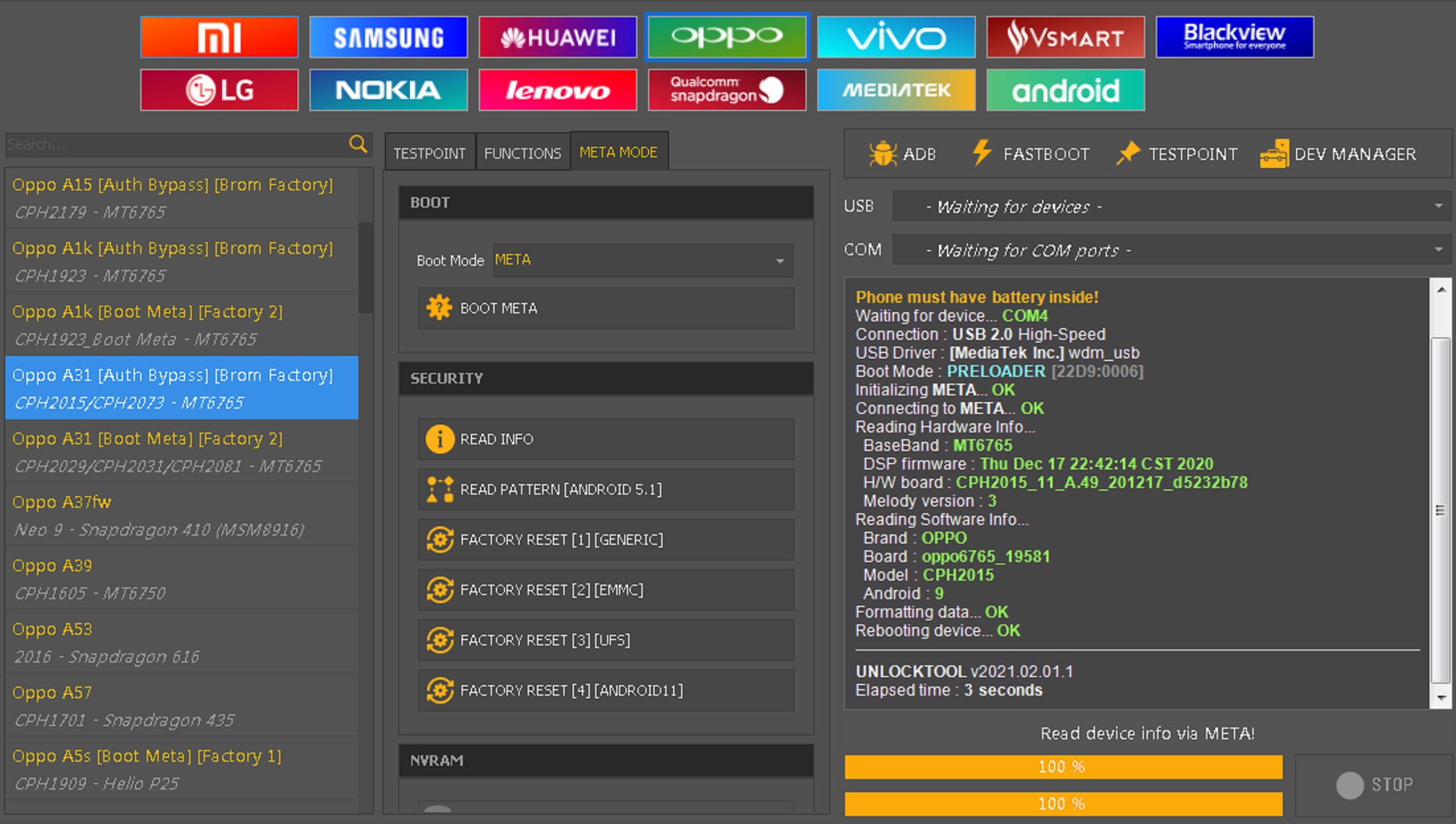Screen dimensions: 1456x824
Task: Open TESTPOINT tool with pin icon
Action: click(x=1177, y=154)
